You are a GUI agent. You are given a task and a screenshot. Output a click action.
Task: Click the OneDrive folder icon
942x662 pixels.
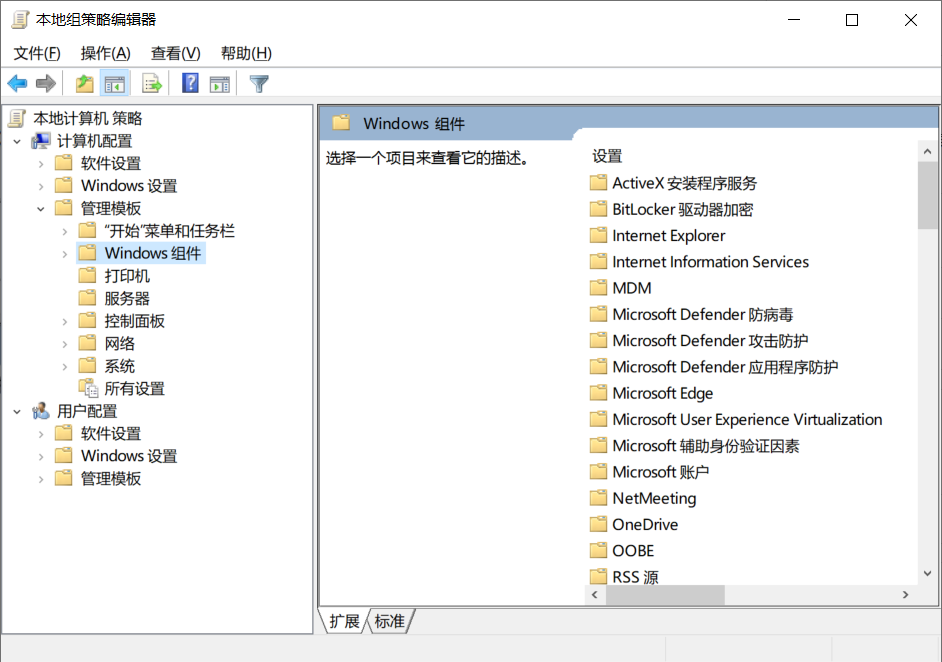pos(598,524)
